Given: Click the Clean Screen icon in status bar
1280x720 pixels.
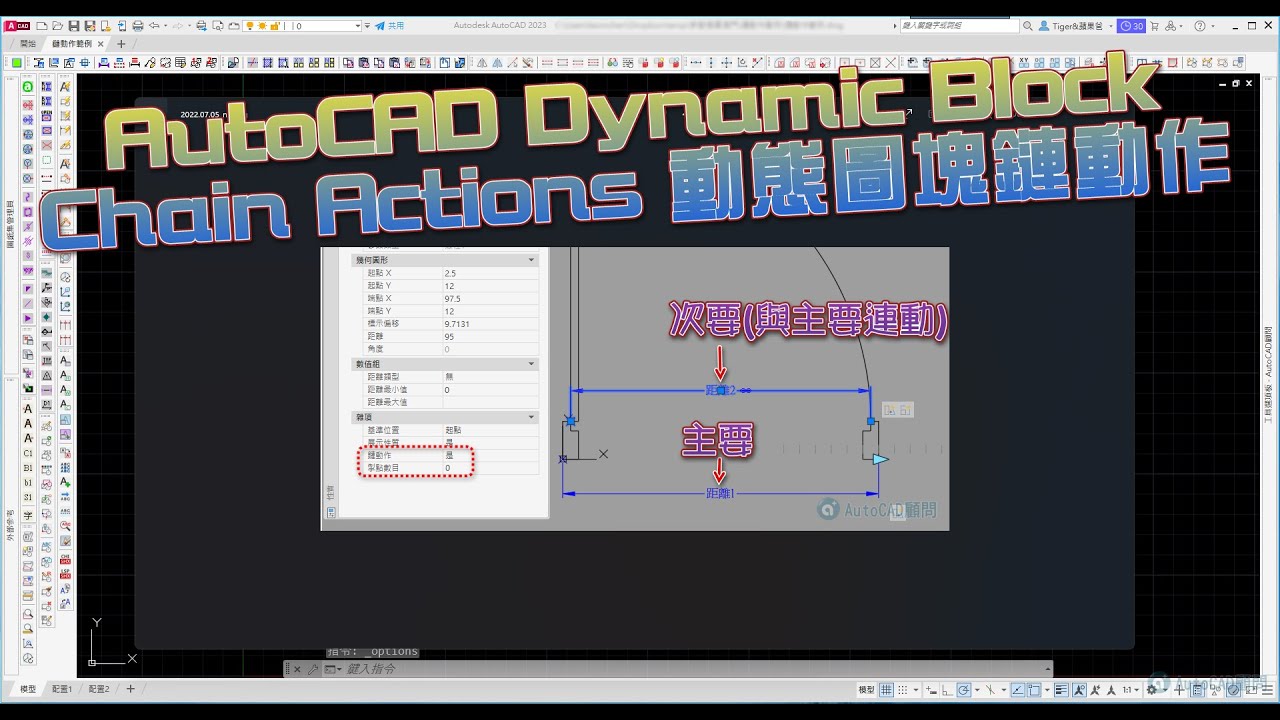Looking at the screenshot, I should 1251,690.
